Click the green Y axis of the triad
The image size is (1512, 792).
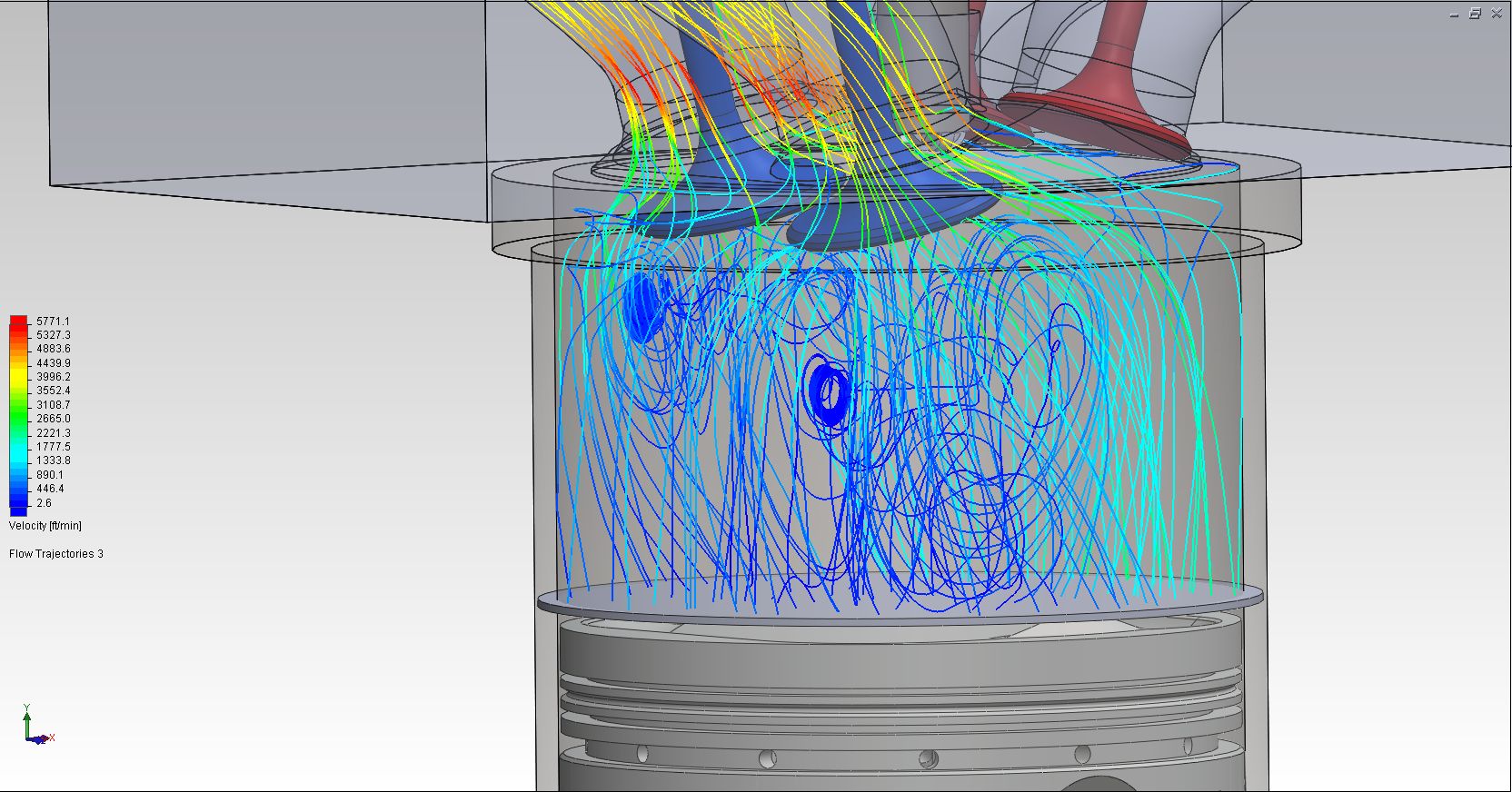[27, 723]
